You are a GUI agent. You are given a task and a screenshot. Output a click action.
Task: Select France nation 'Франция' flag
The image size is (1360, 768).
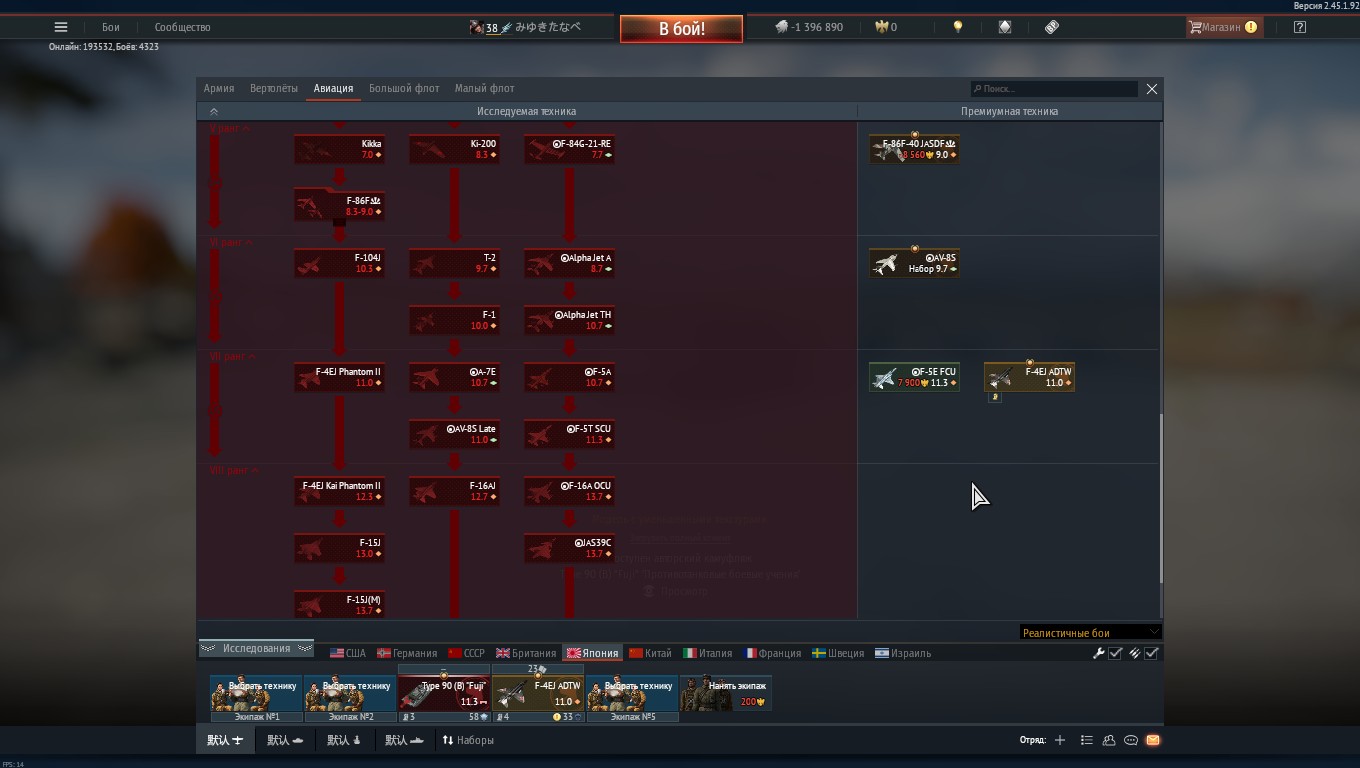click(772, 653)
